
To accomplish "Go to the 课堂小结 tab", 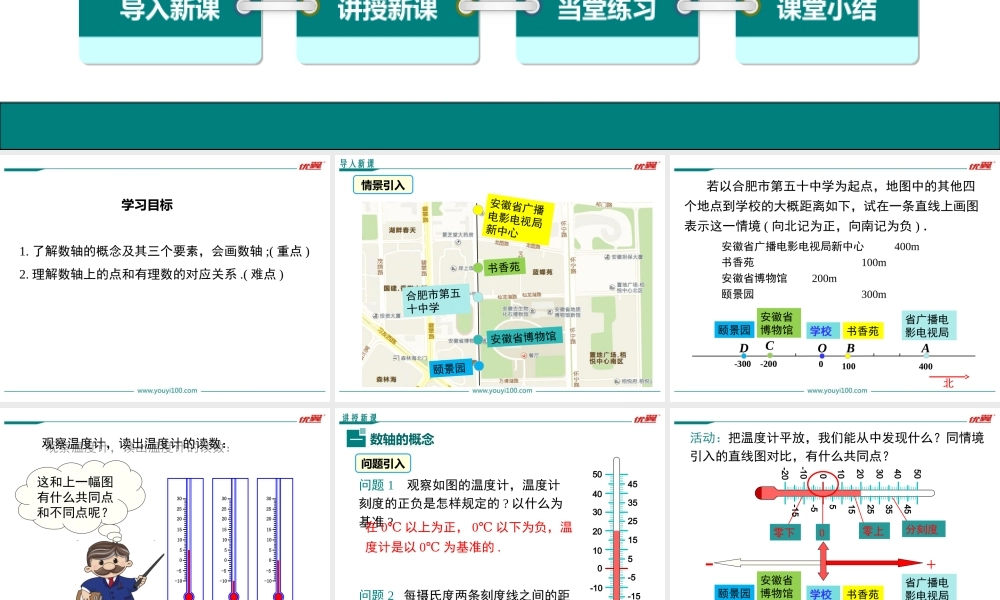I will click(x=826, y=12).
